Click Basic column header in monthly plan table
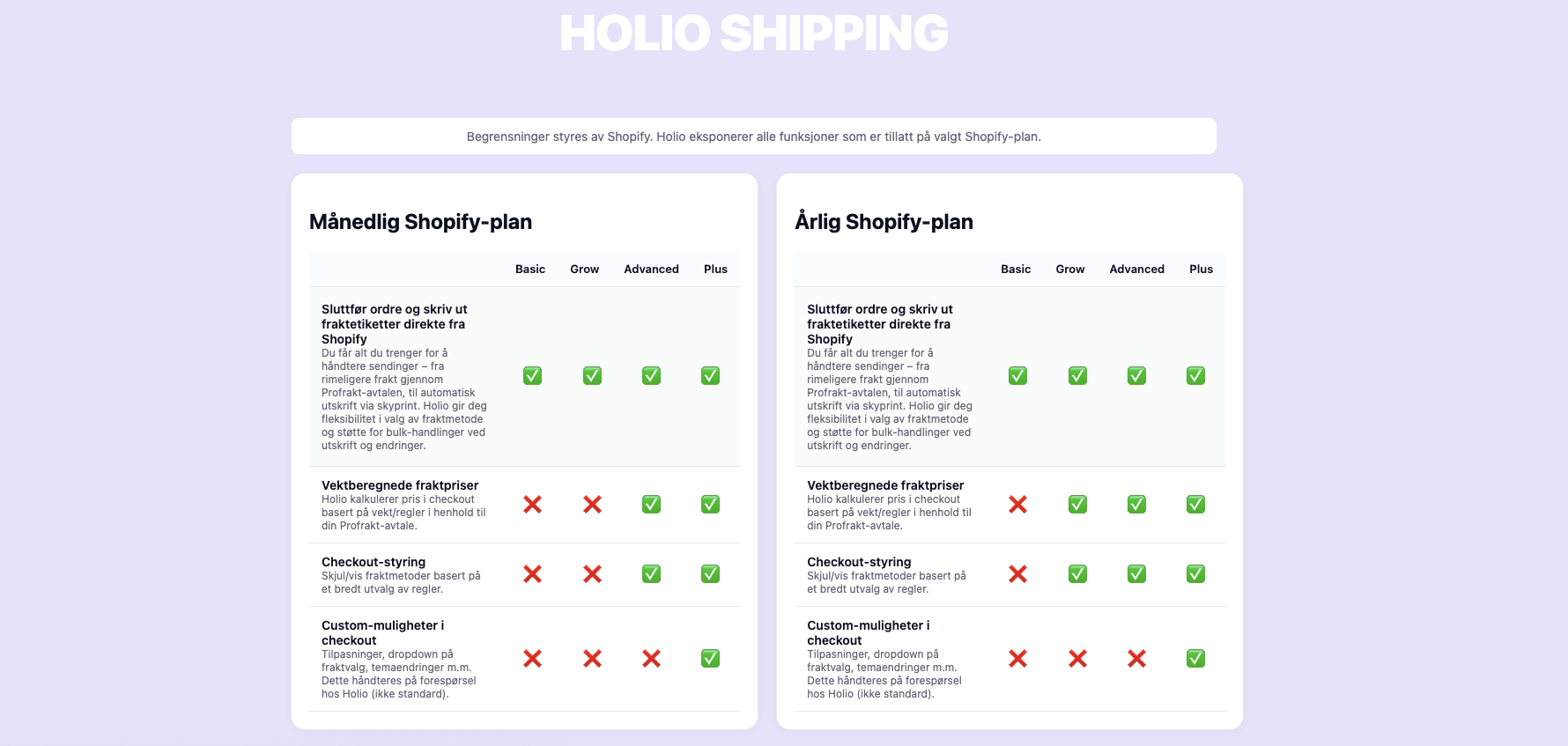 pos(530,270)
